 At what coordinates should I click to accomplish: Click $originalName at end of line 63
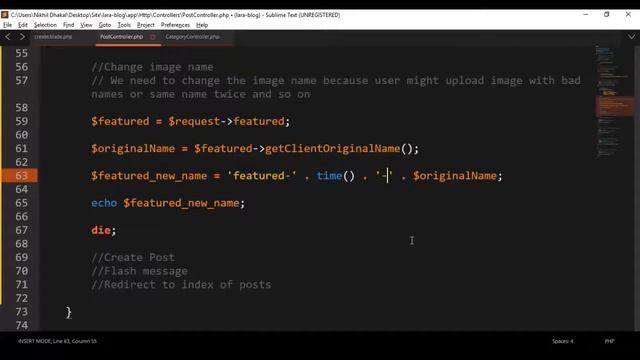(455, 176)
